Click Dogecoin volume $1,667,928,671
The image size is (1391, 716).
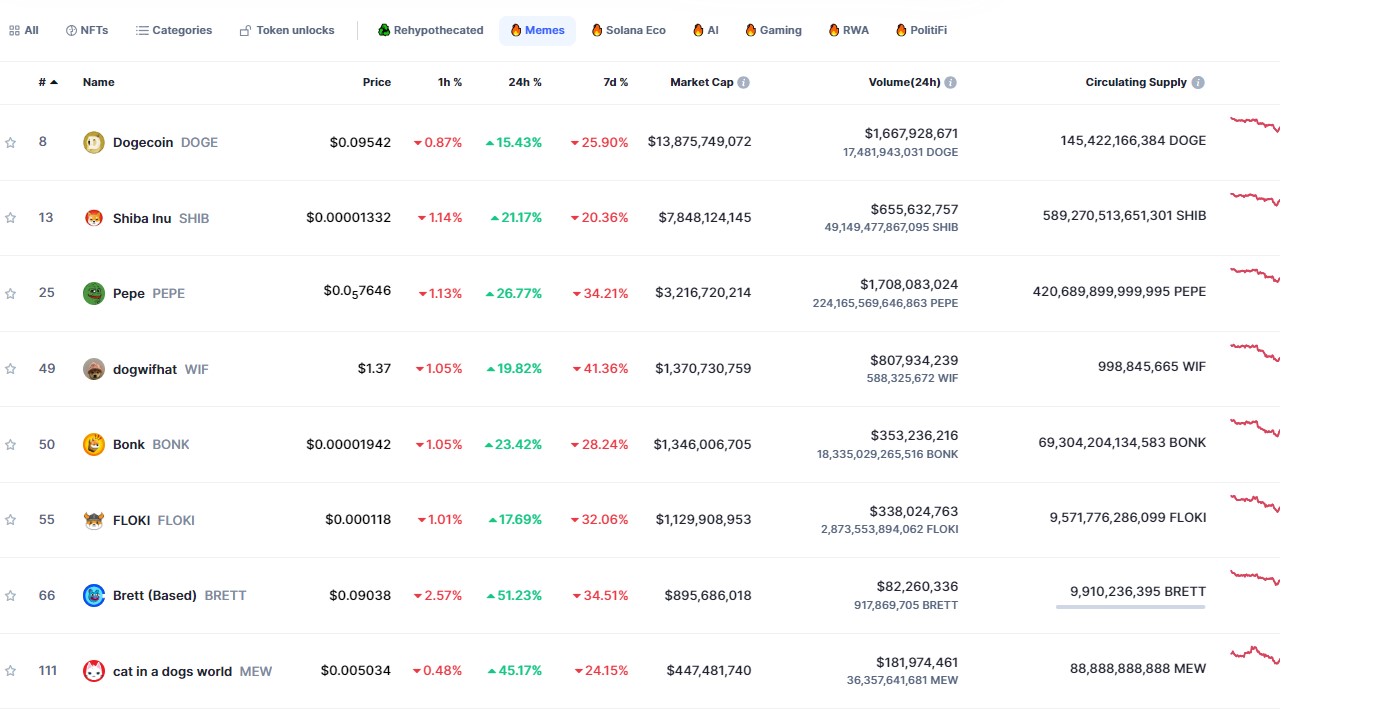pyautogui.click(x=911, y=133)
